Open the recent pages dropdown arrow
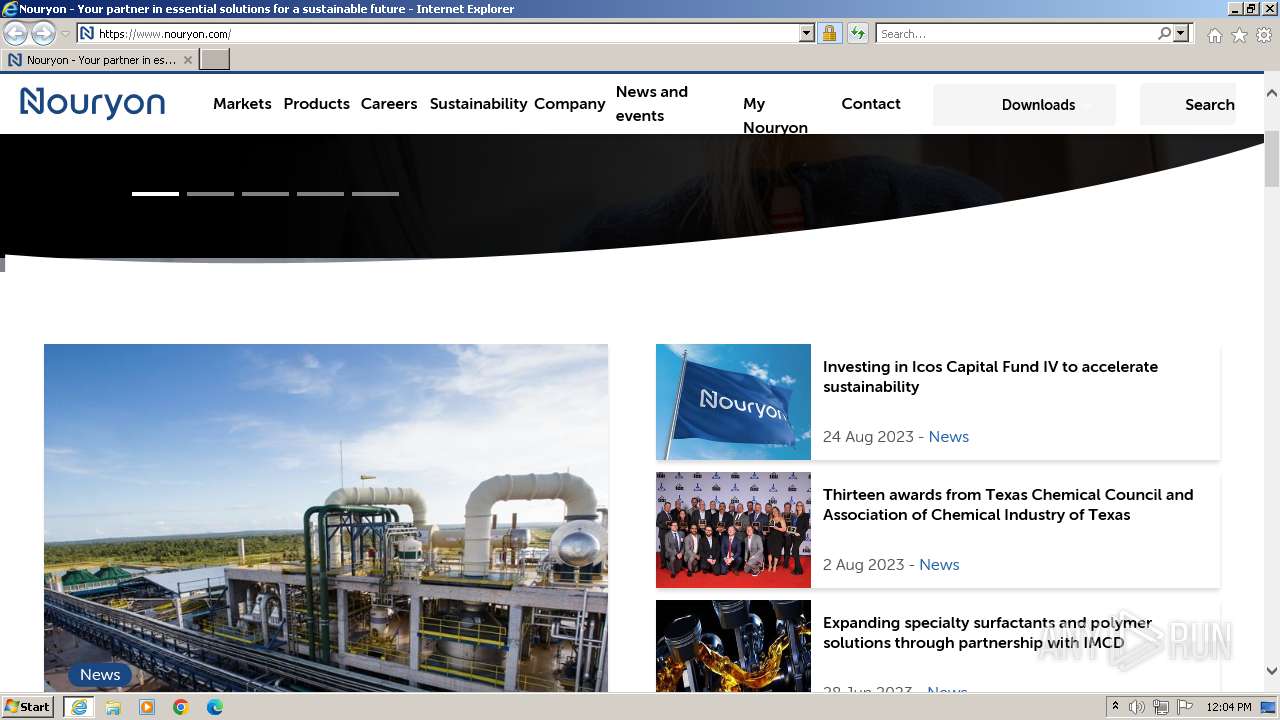The image size is (1280, 720). click(65, 34)
